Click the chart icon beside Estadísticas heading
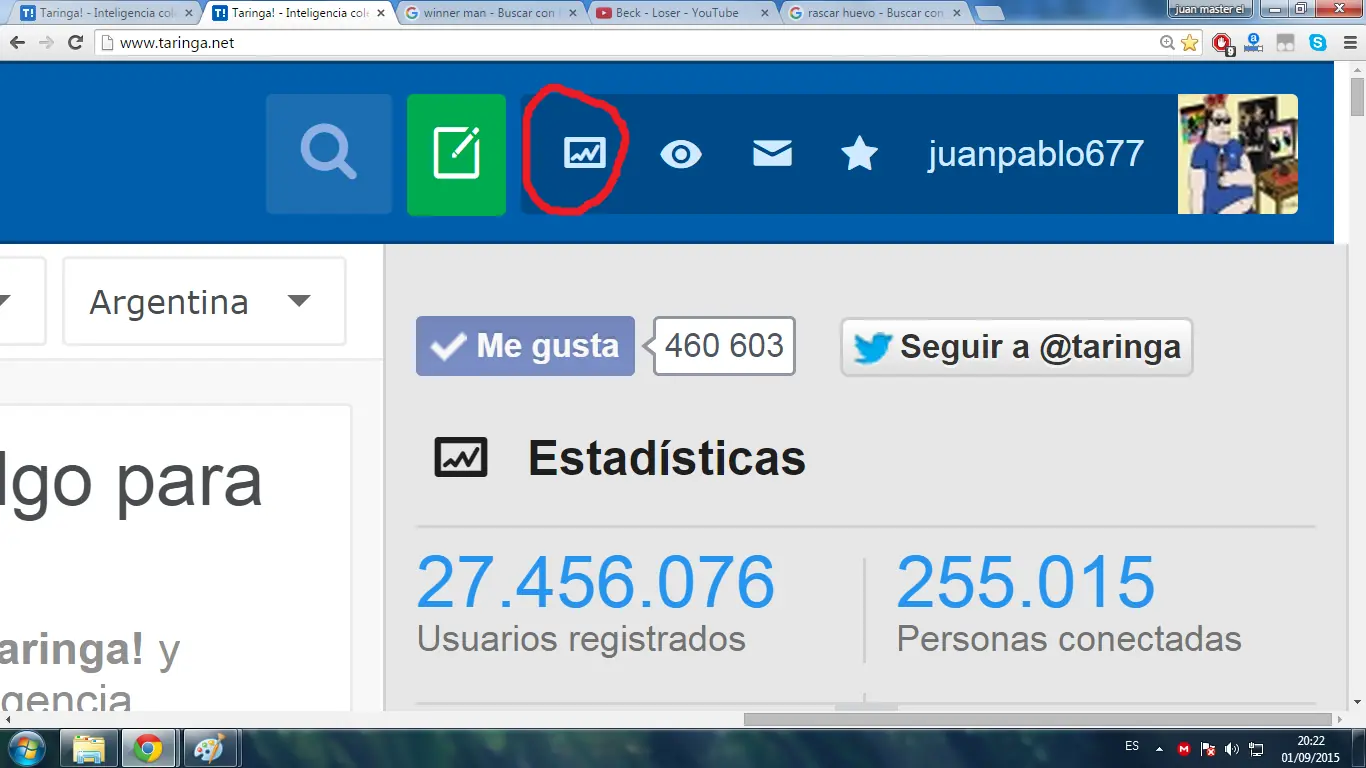 [461, 458]
